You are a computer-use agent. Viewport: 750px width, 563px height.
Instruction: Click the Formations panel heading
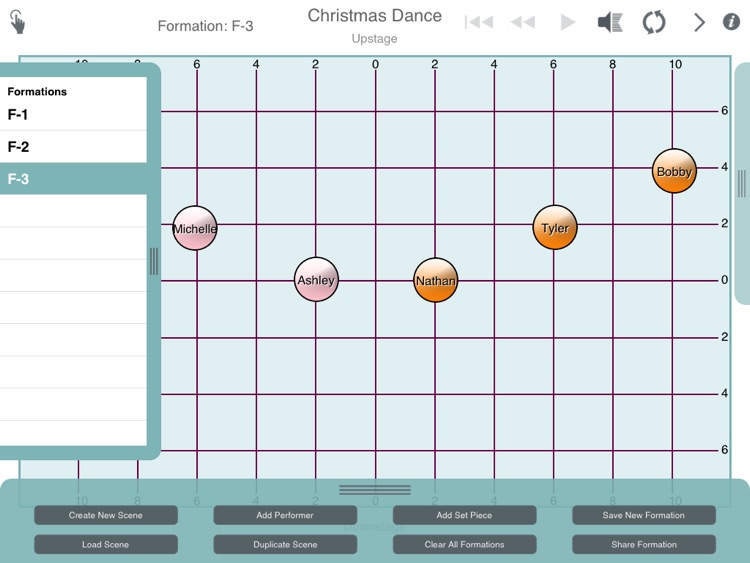(x=37, y=91)
